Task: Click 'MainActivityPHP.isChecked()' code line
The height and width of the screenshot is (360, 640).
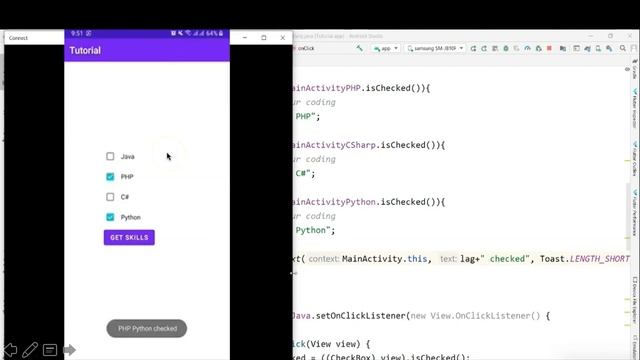Action: click(x=361, y=88)
